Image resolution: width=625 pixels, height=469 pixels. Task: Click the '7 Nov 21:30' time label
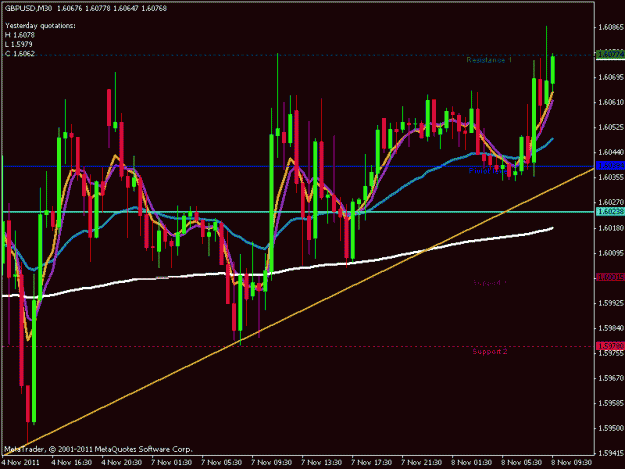(421, 463)
